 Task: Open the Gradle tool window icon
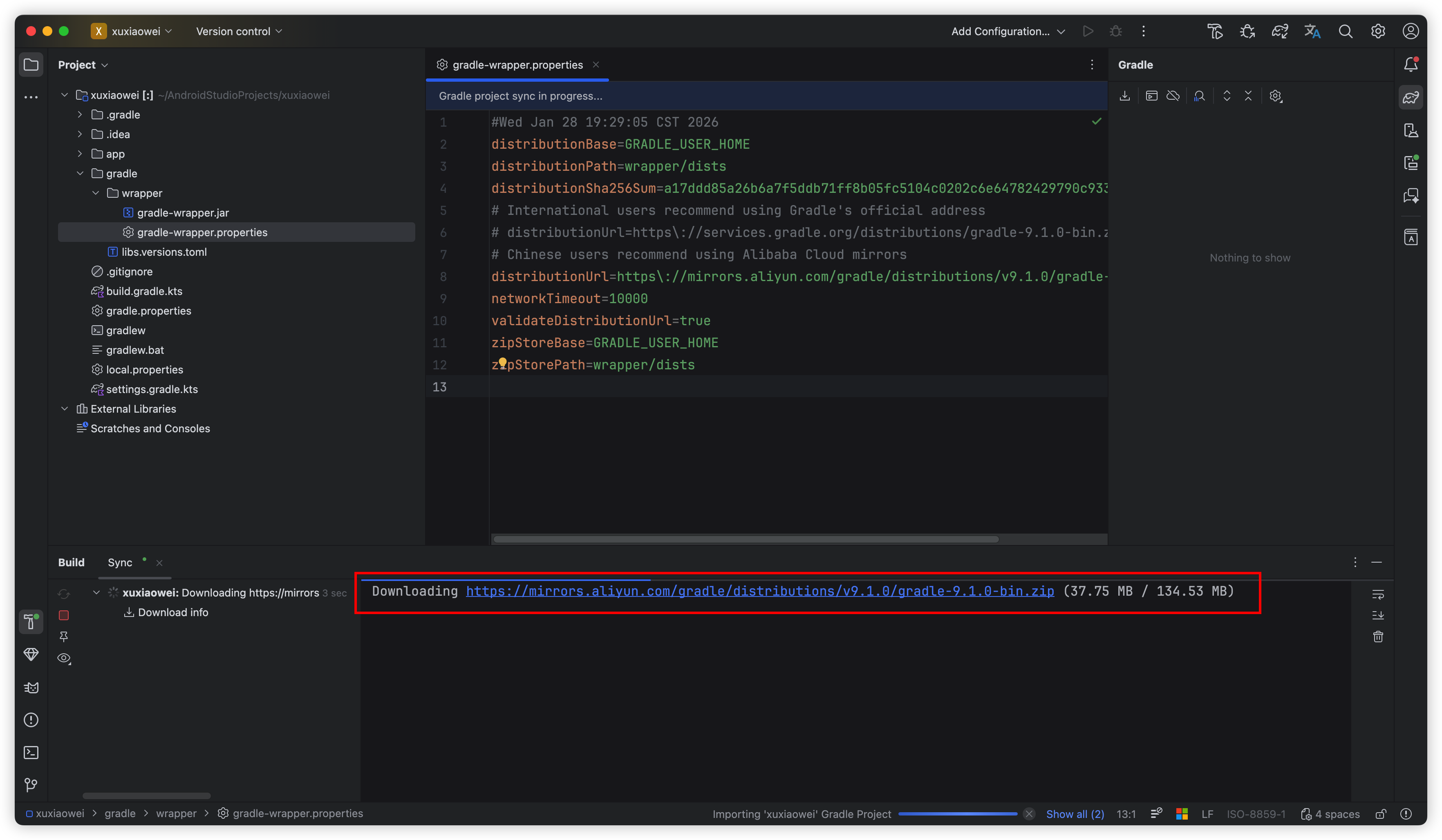[x=1411, y=97]
